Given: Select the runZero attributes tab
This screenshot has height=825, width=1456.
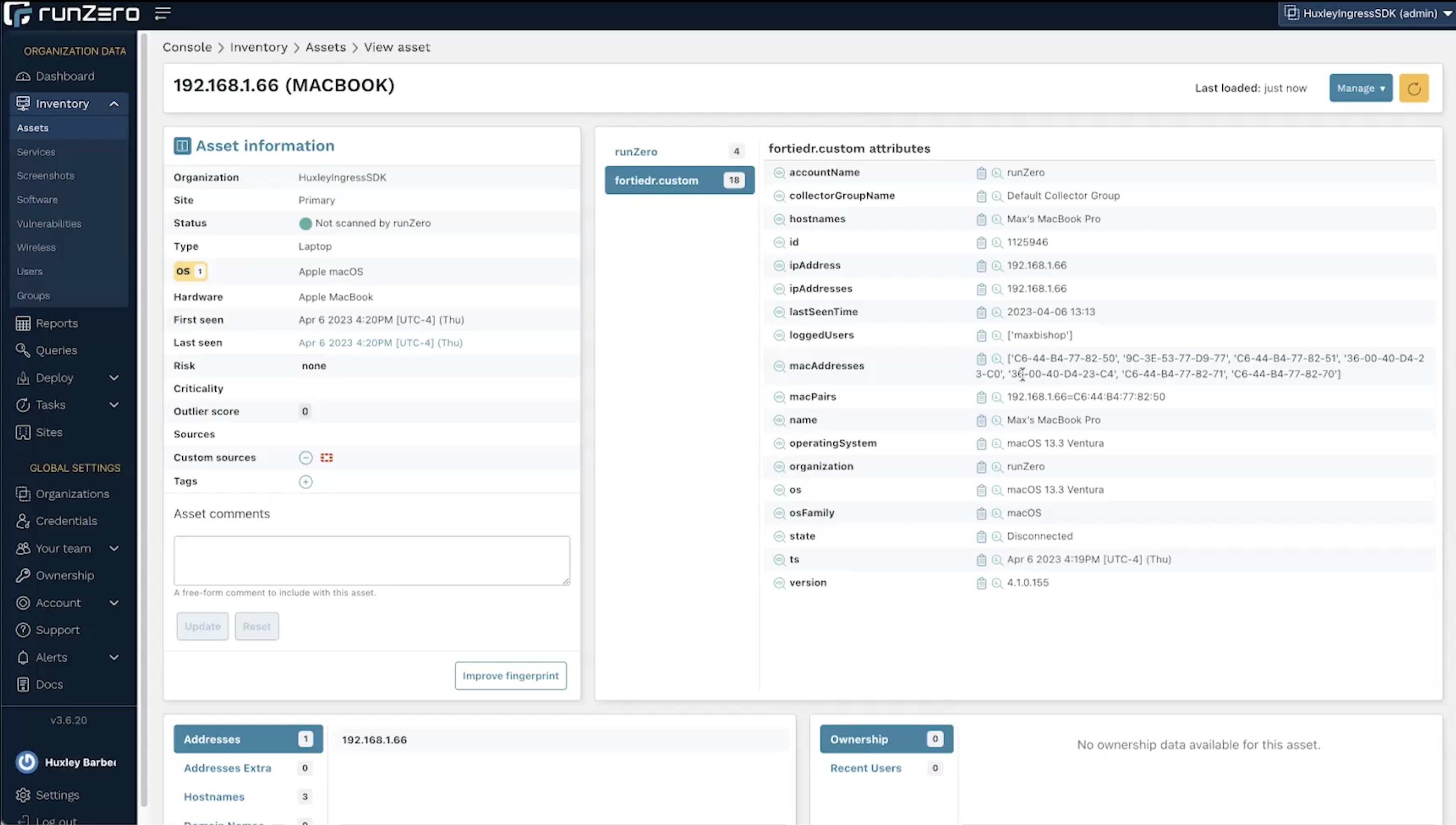Looking at the screenshot, I should 679,151.
